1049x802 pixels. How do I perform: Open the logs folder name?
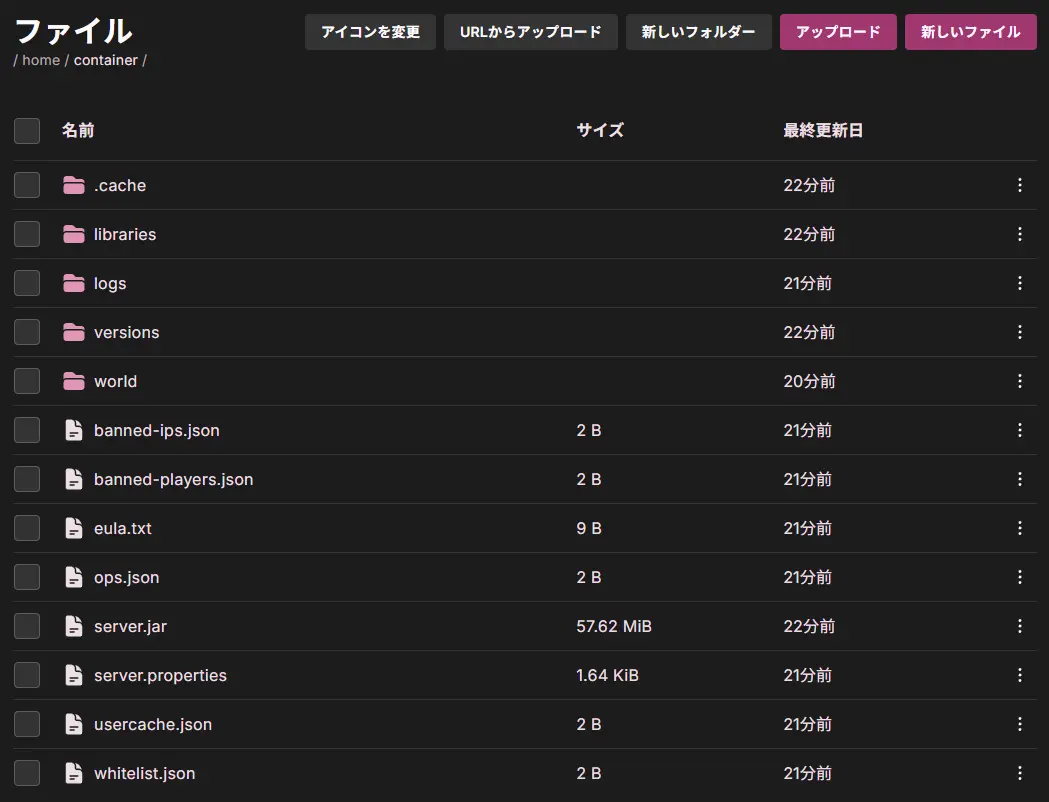[x=110, y=284]
